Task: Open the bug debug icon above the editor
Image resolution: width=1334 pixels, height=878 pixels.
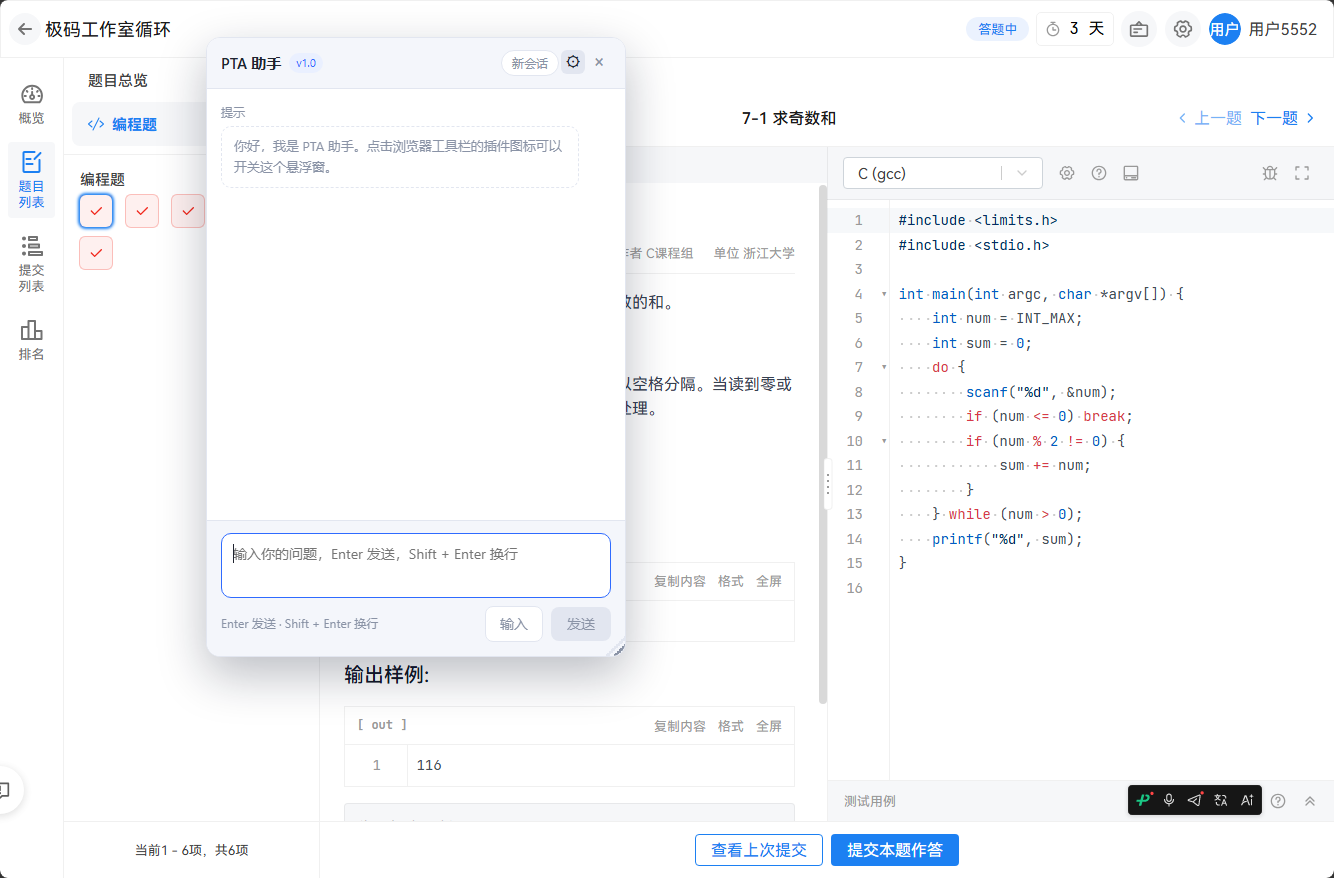Action: (x=1270, y=173)
